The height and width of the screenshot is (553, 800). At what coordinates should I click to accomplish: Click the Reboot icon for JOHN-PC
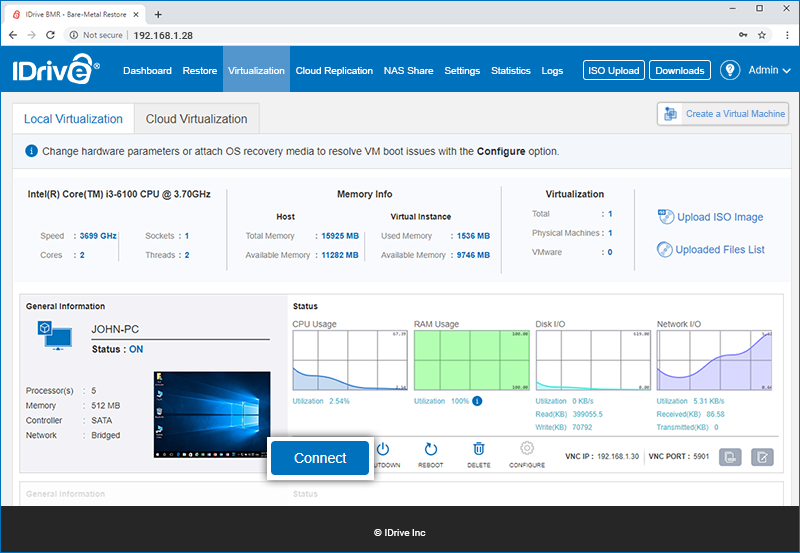(431, 449)
